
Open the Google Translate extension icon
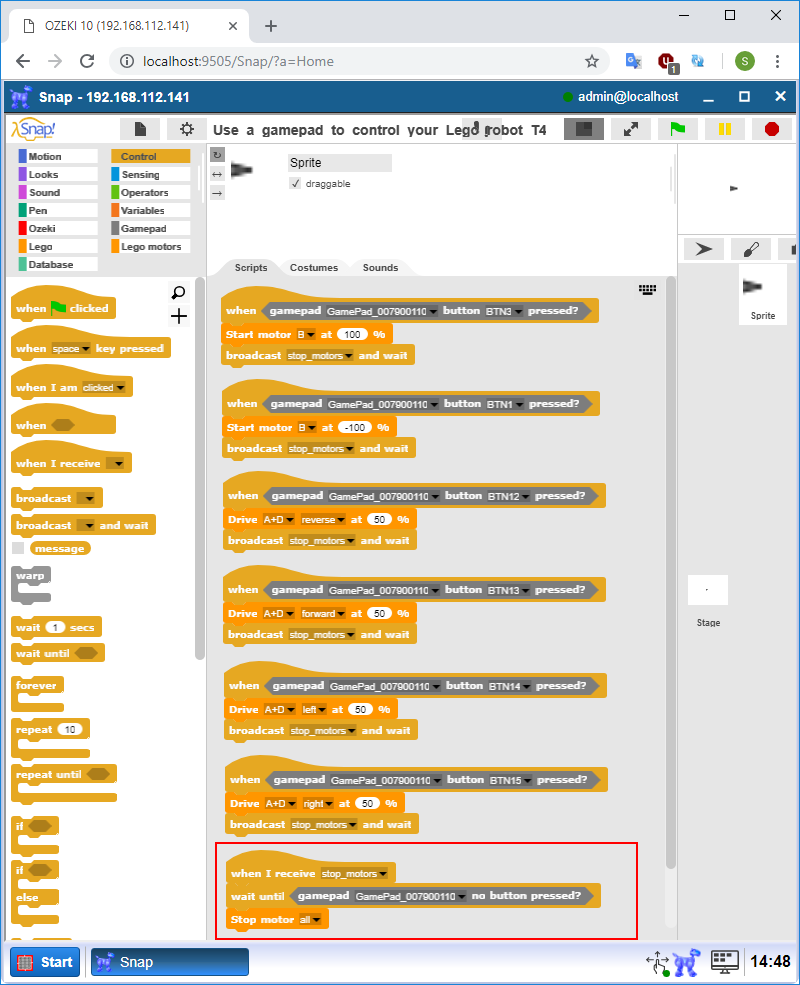click(634, 61)
